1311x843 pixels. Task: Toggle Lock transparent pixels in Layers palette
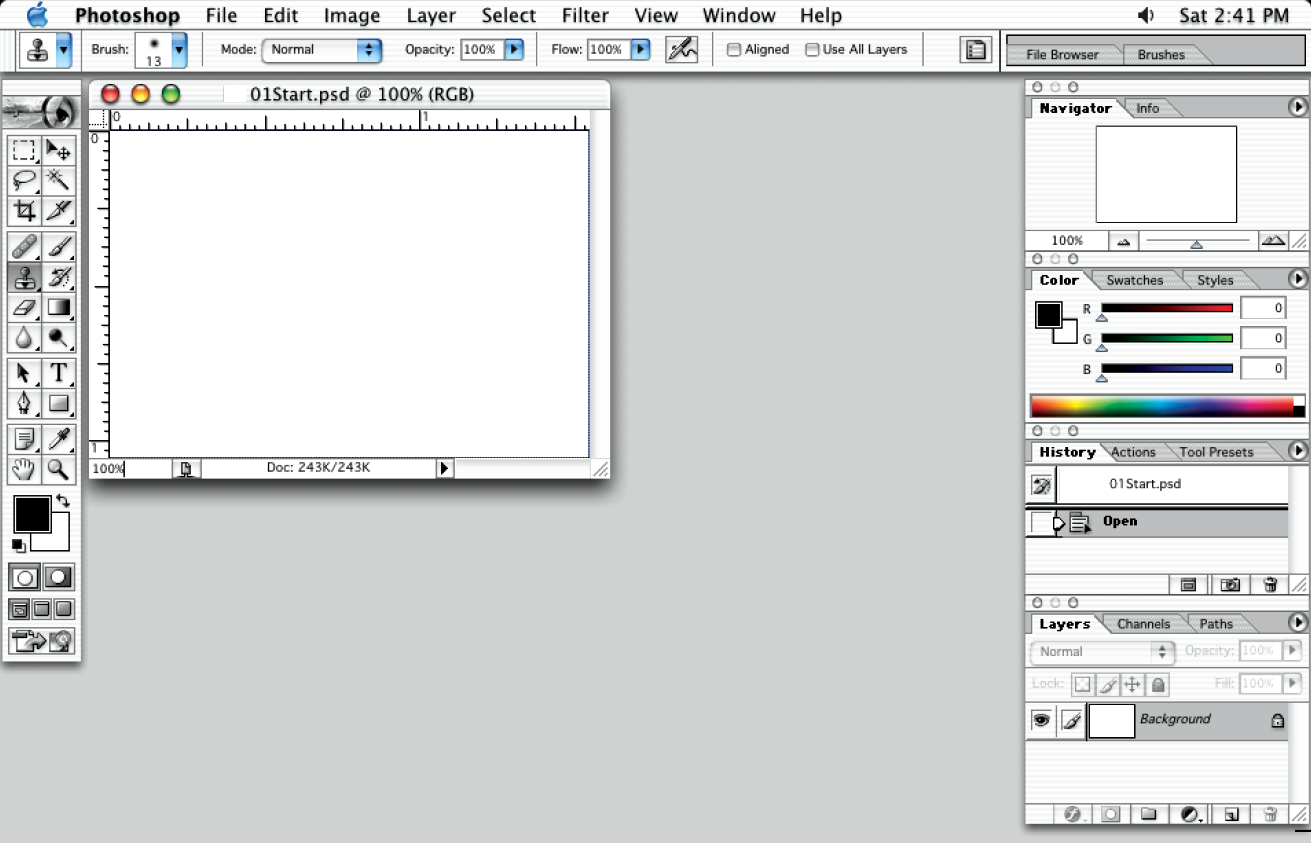pyautogui.click(x=1082, y=685)
